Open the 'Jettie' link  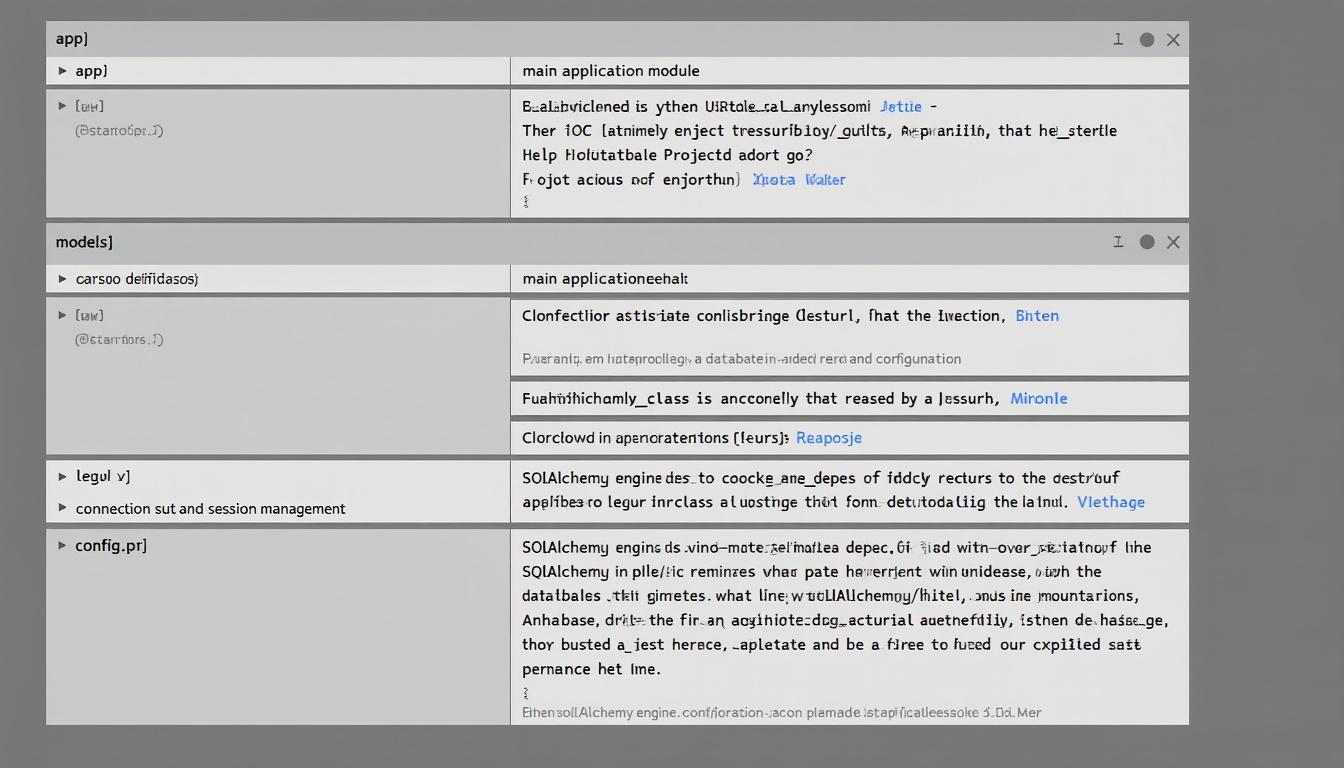pyautogui.click(x=901, y=106)
